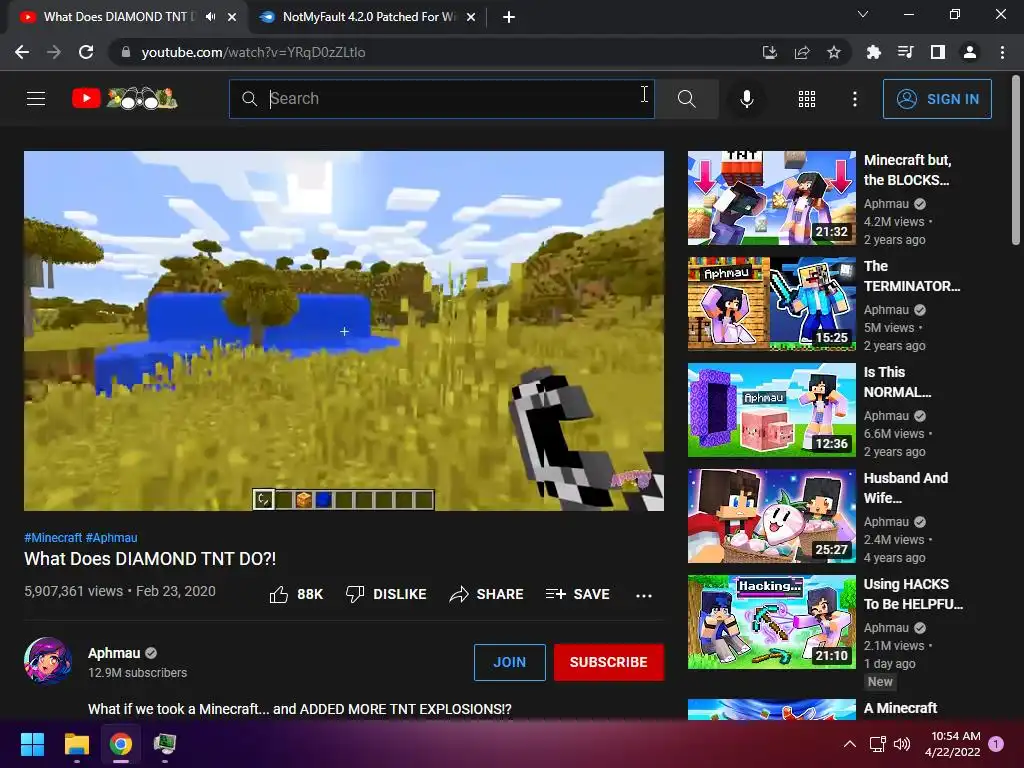1024x768 pixels.
Task: Dislike the video
Action: (x=386, y=594)
